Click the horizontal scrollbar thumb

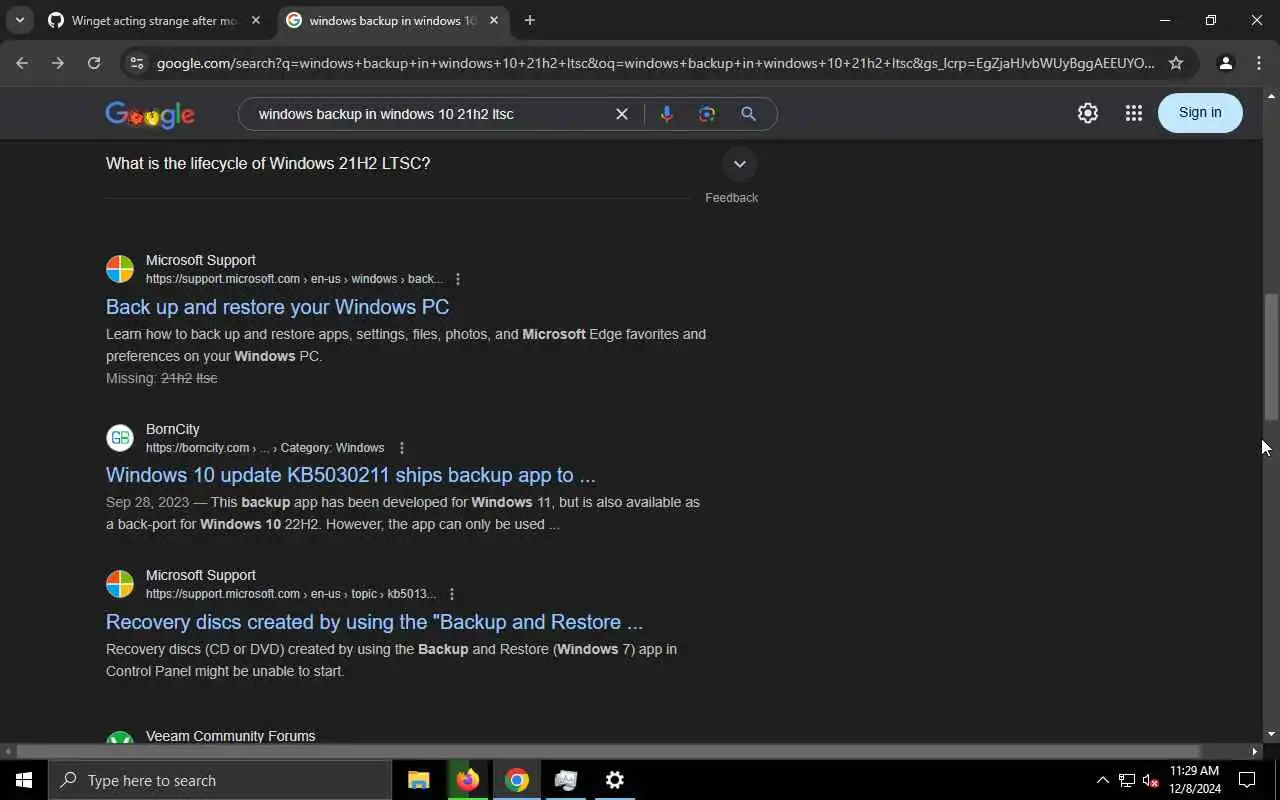pyautogui.click(x=608, y=751)
